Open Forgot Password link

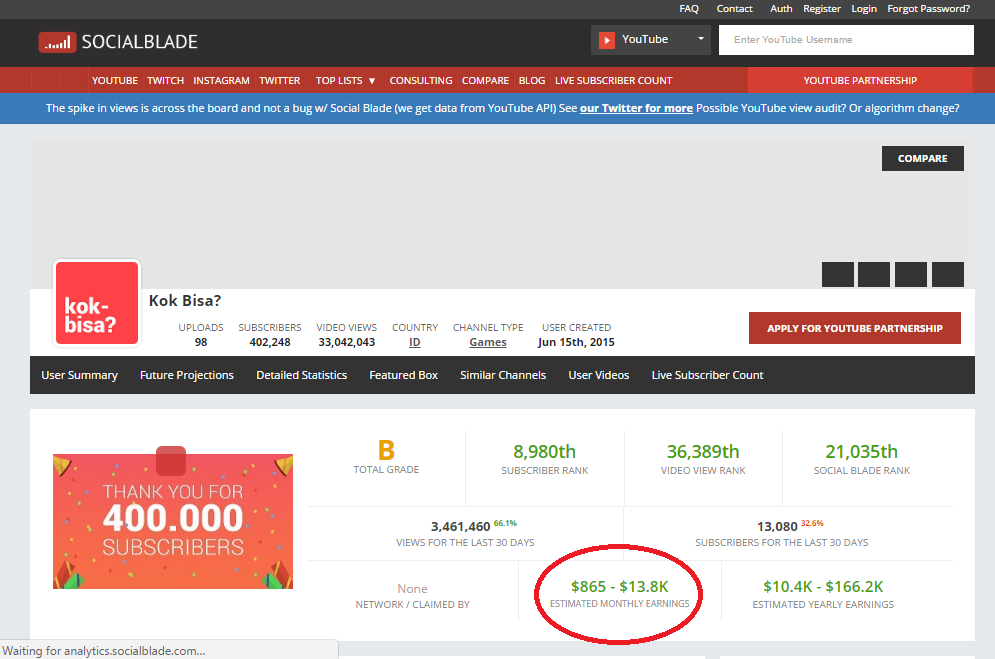click(x=928, y=9)
